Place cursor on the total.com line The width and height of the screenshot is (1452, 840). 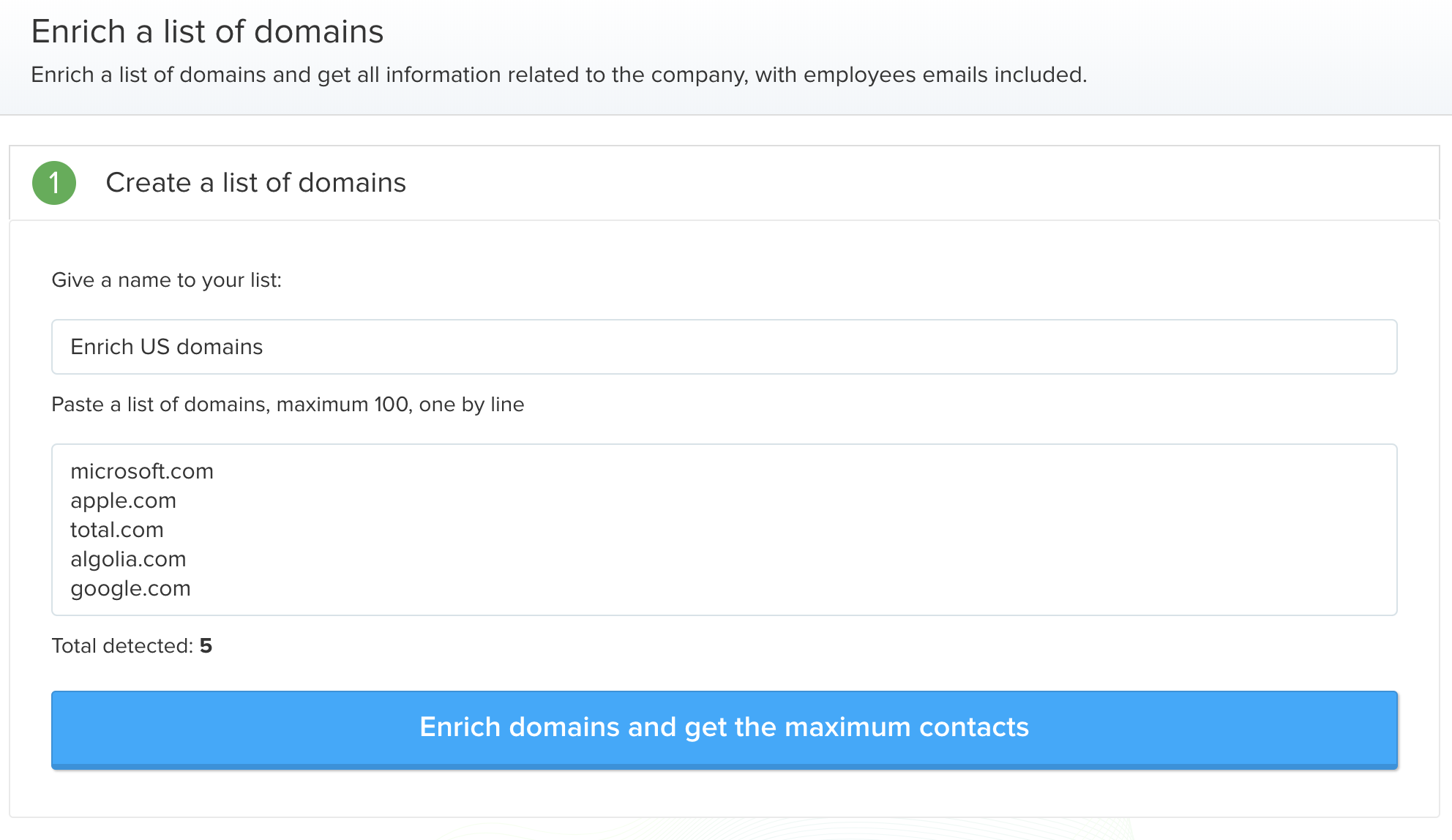[117, 530]
